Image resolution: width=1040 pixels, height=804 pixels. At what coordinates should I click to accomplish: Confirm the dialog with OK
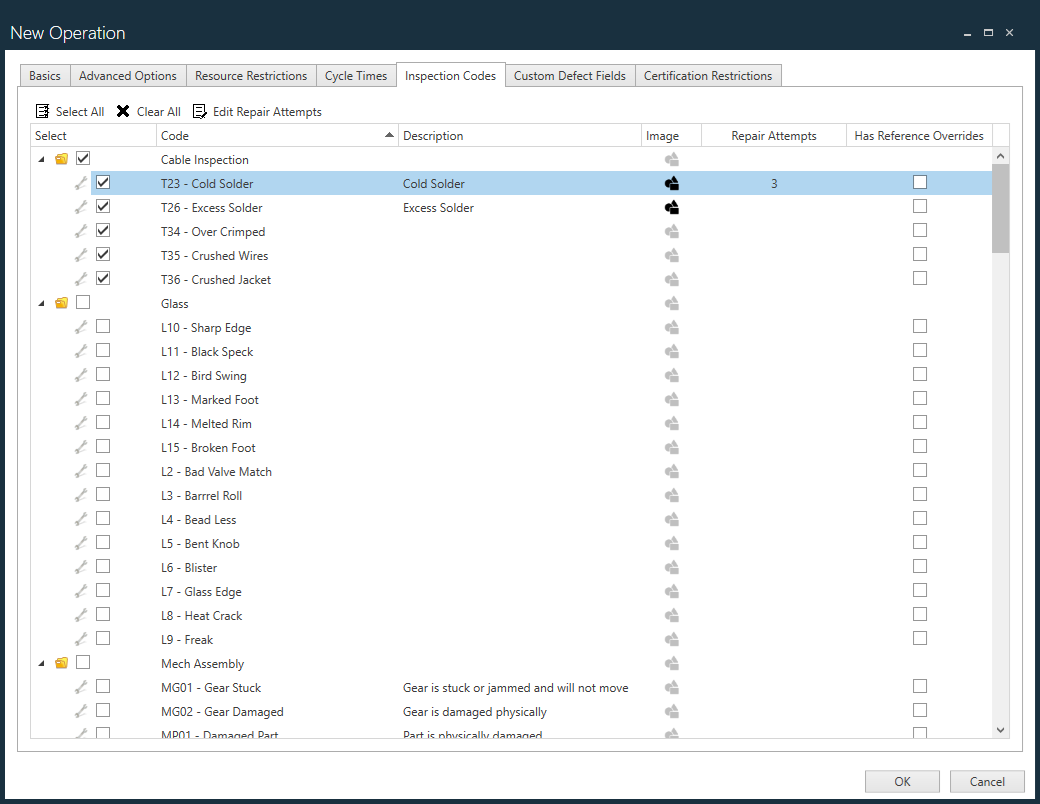(901, 781)
